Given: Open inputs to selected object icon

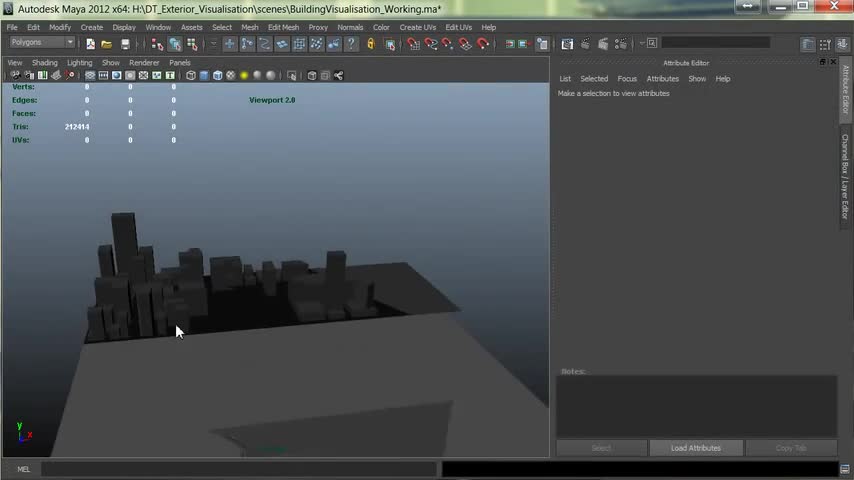Looking at the screenshot, I should [510, 44].
